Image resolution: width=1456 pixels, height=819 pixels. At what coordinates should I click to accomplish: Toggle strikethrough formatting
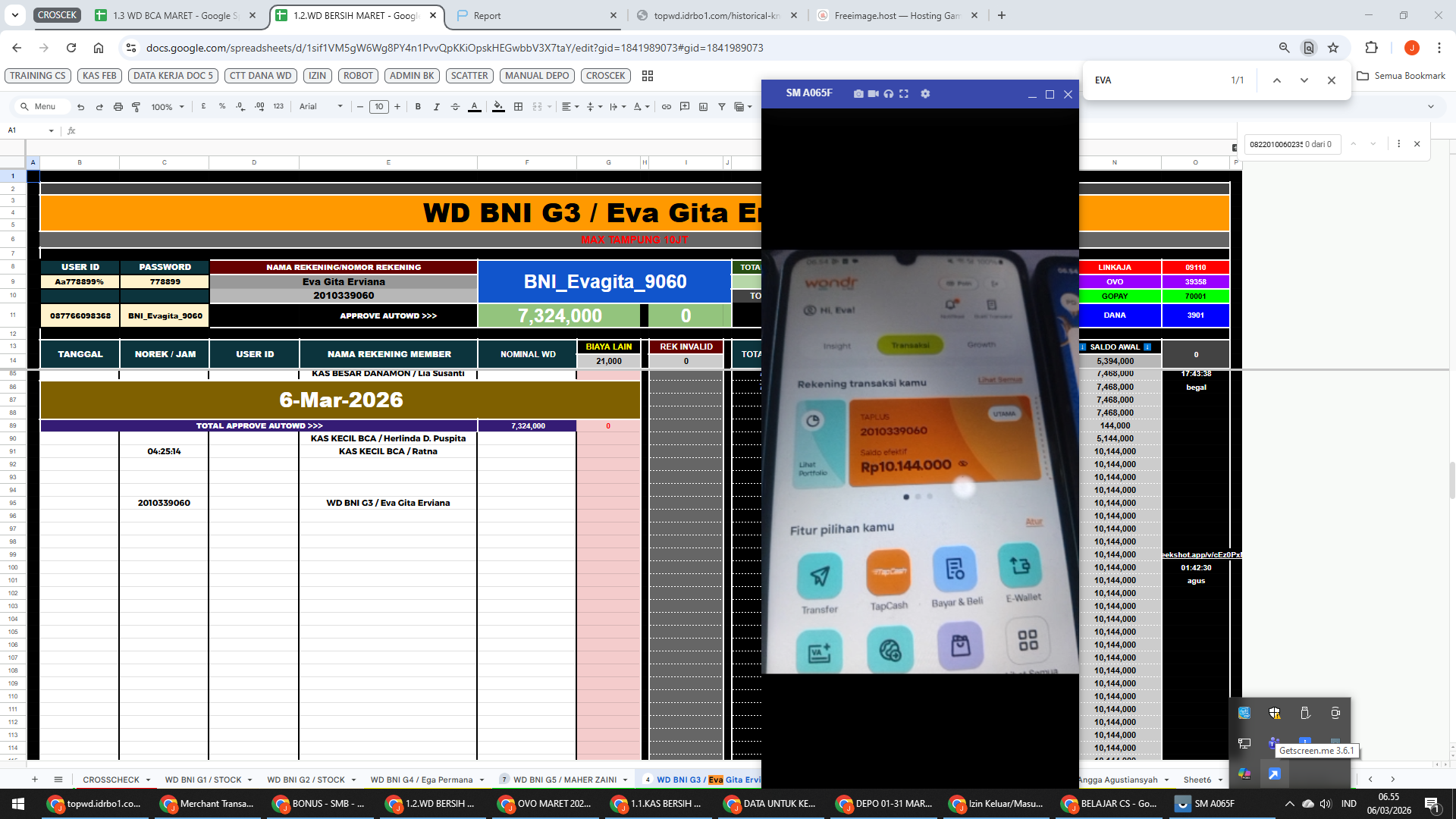click(x=455, y=107)
